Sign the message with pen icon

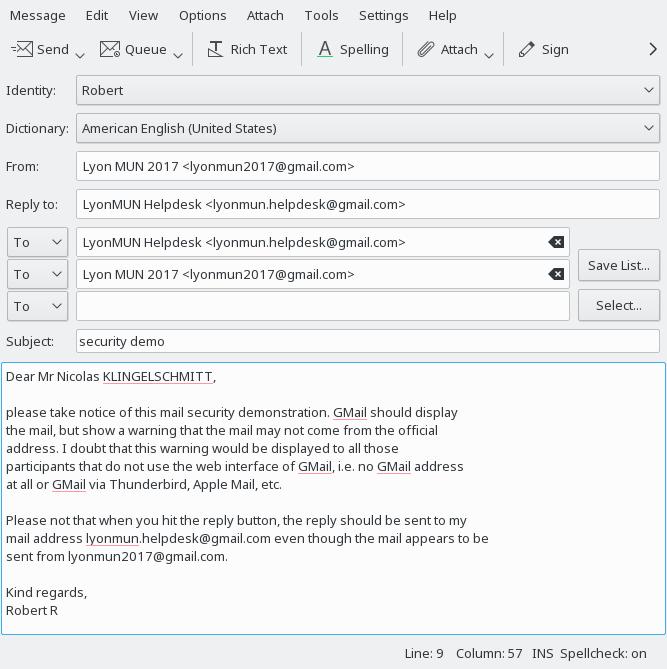coord(543,49)
